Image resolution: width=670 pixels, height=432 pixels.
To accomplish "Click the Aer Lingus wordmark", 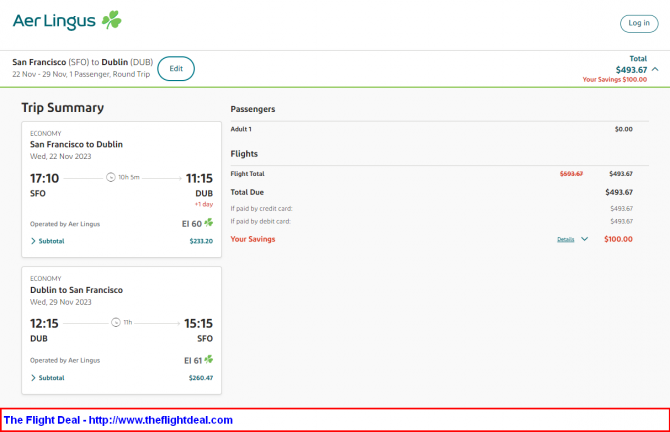I will [x=54, y=21].
